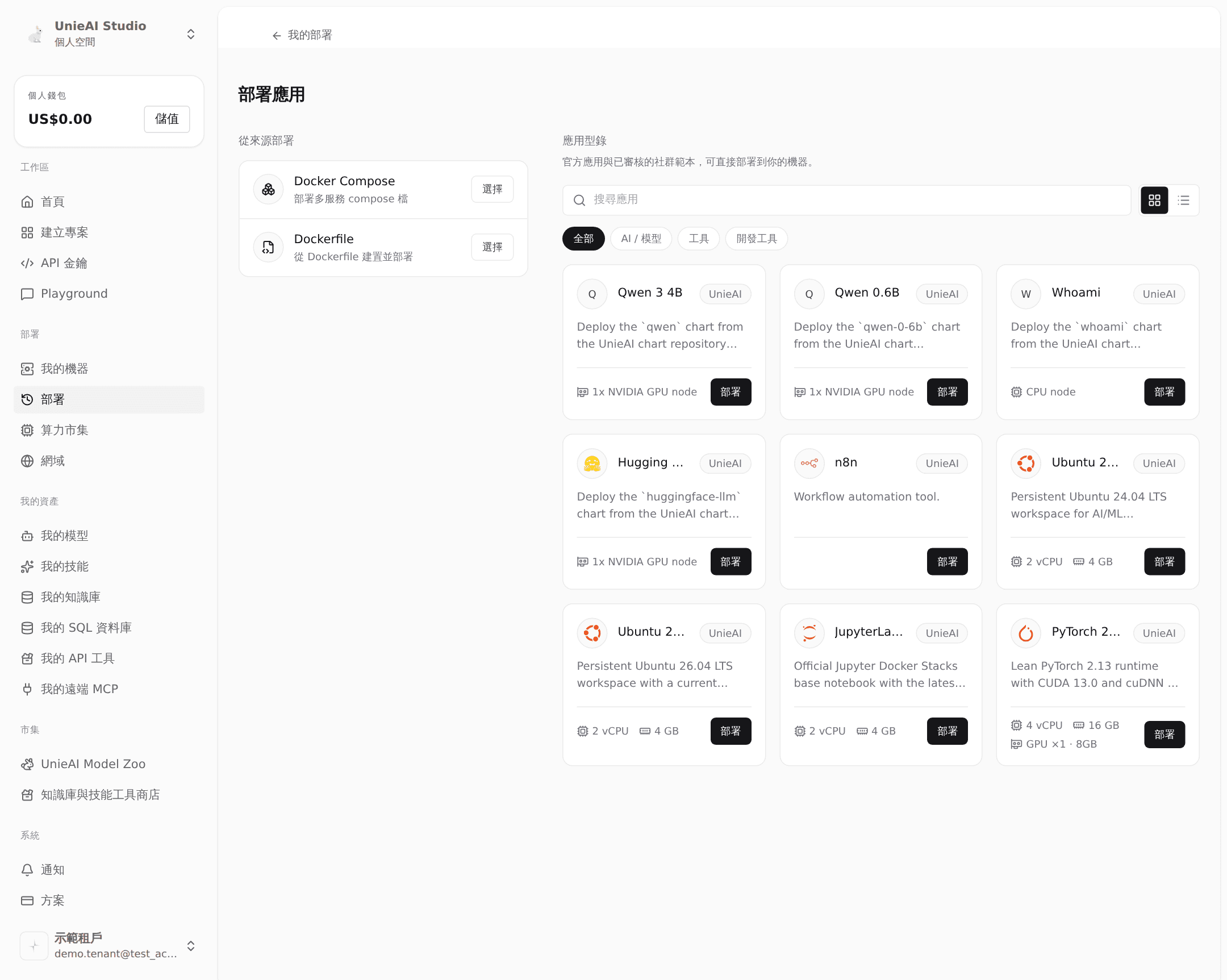Open 方案 plans in sidebar
Screen dimensions: 1227x980
[108, 900]
